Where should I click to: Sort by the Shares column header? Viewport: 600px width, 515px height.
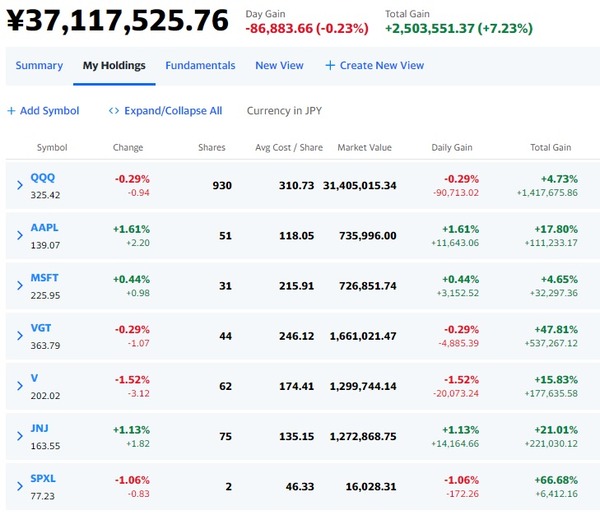pyautogui.click(x=212, y=147)
